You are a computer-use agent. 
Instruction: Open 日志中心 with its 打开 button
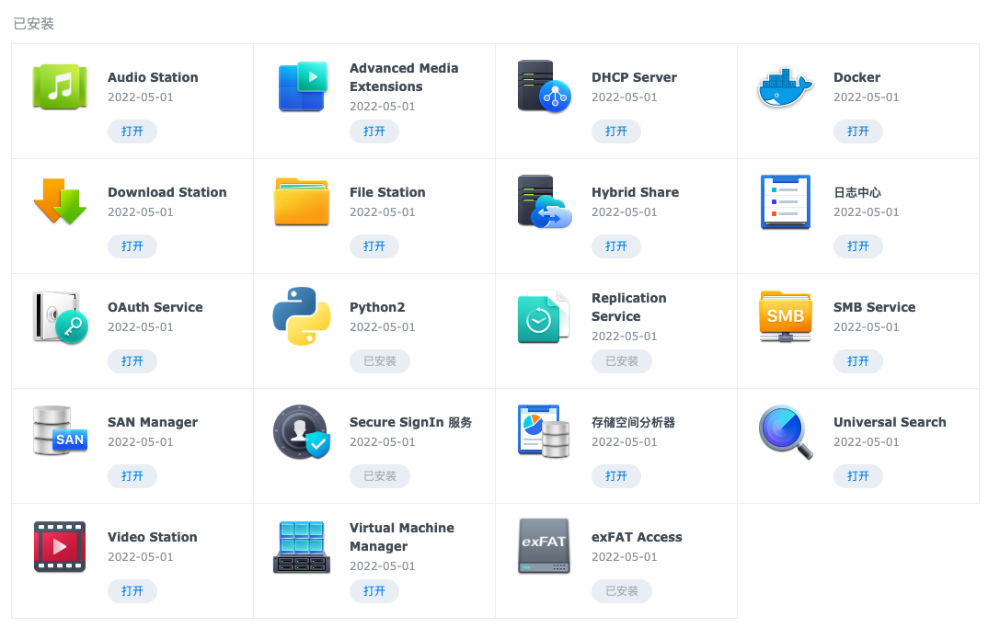858,246
